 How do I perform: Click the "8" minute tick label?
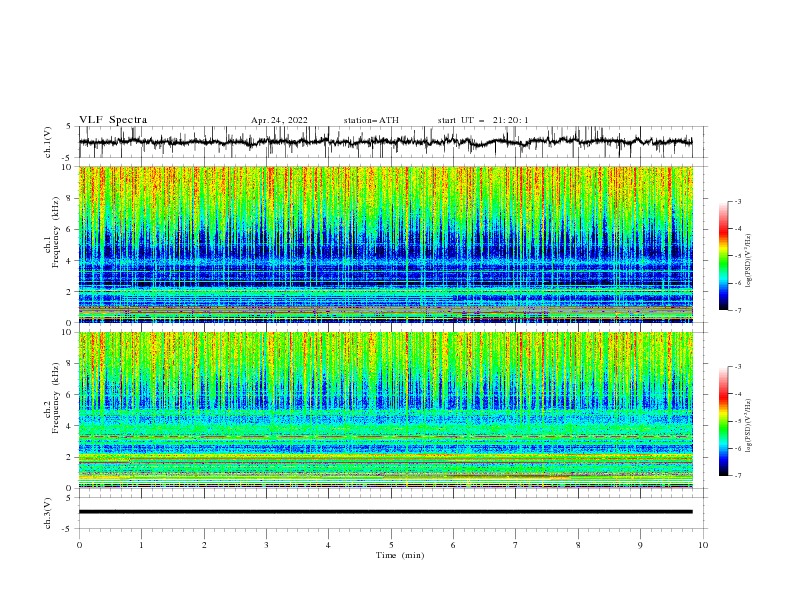[x=578, y=545]
